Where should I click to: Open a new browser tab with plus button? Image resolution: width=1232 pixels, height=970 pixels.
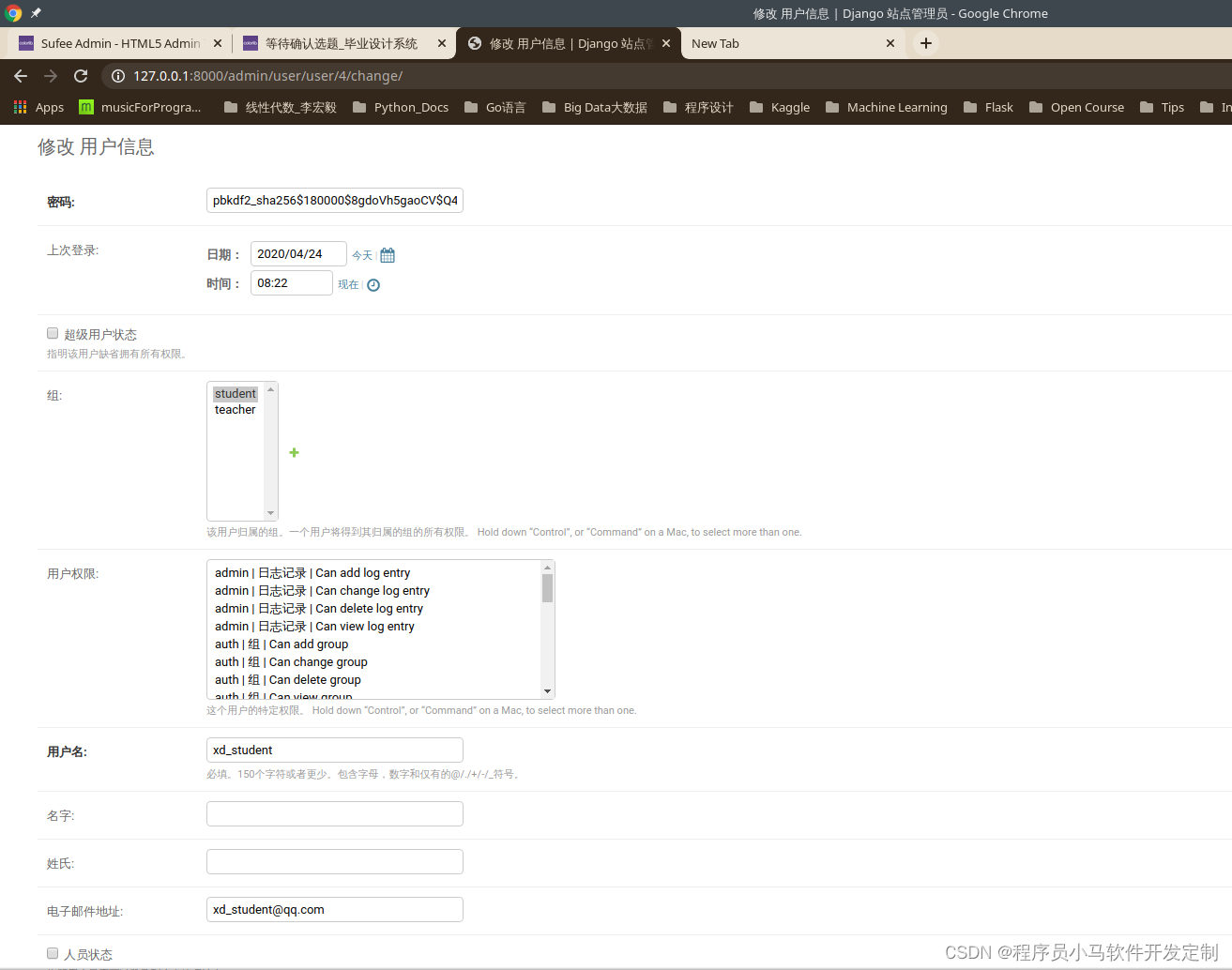tap(925, 43)
